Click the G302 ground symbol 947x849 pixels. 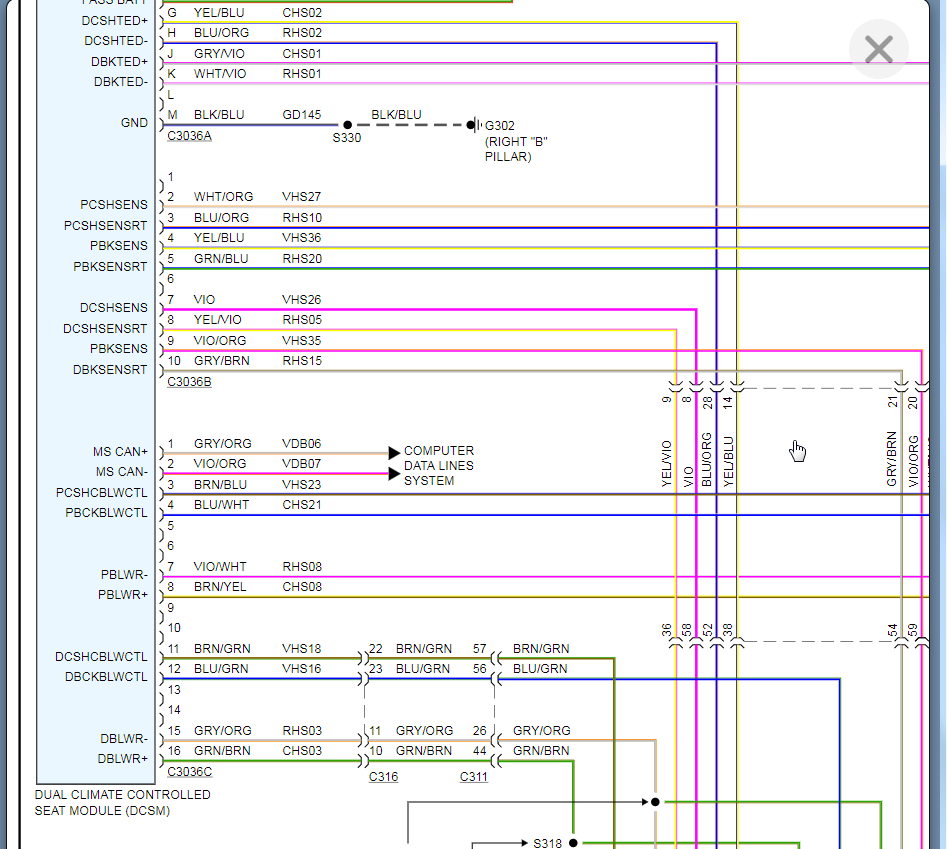pyautogui.click(x=475, y=125)
